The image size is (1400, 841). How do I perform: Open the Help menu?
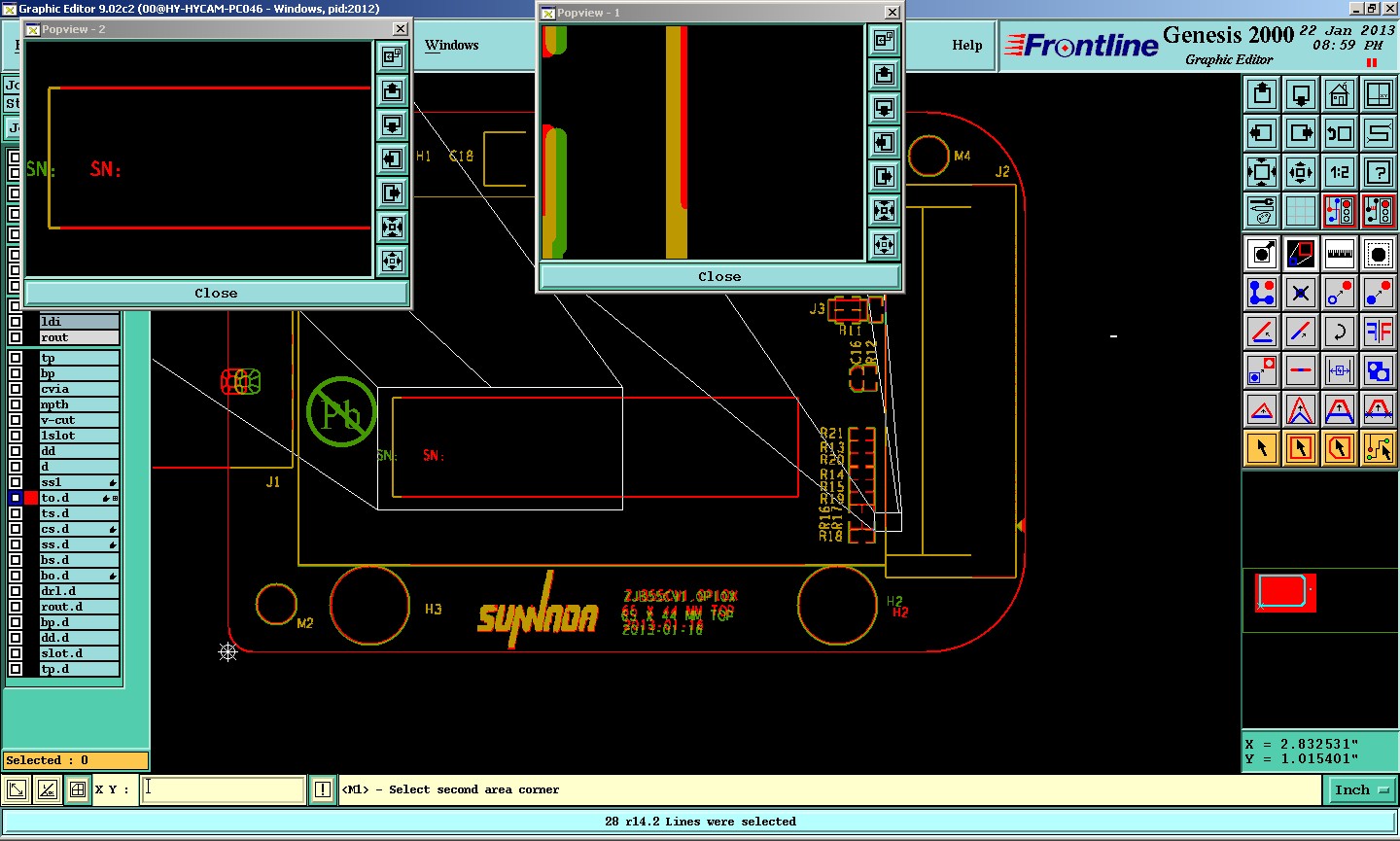(966, 45)
